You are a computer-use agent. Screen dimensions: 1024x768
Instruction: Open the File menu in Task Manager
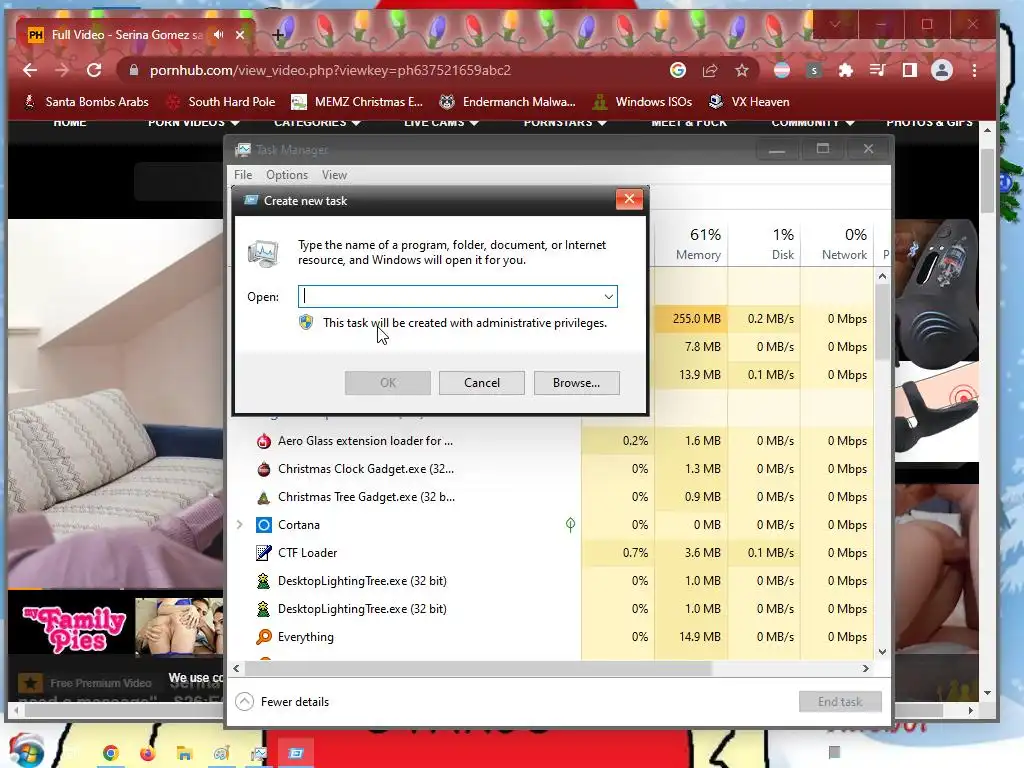pos(243,175)
